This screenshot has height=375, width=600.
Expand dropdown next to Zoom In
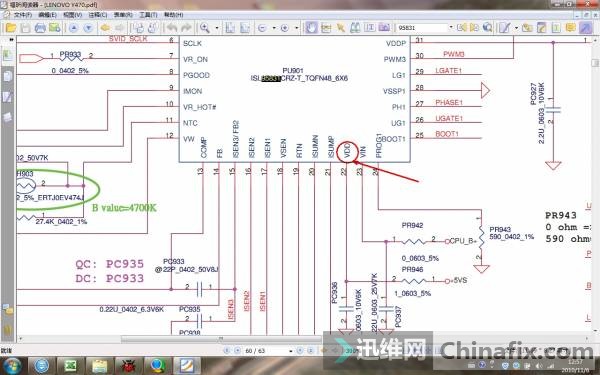(x=297, y=28)
